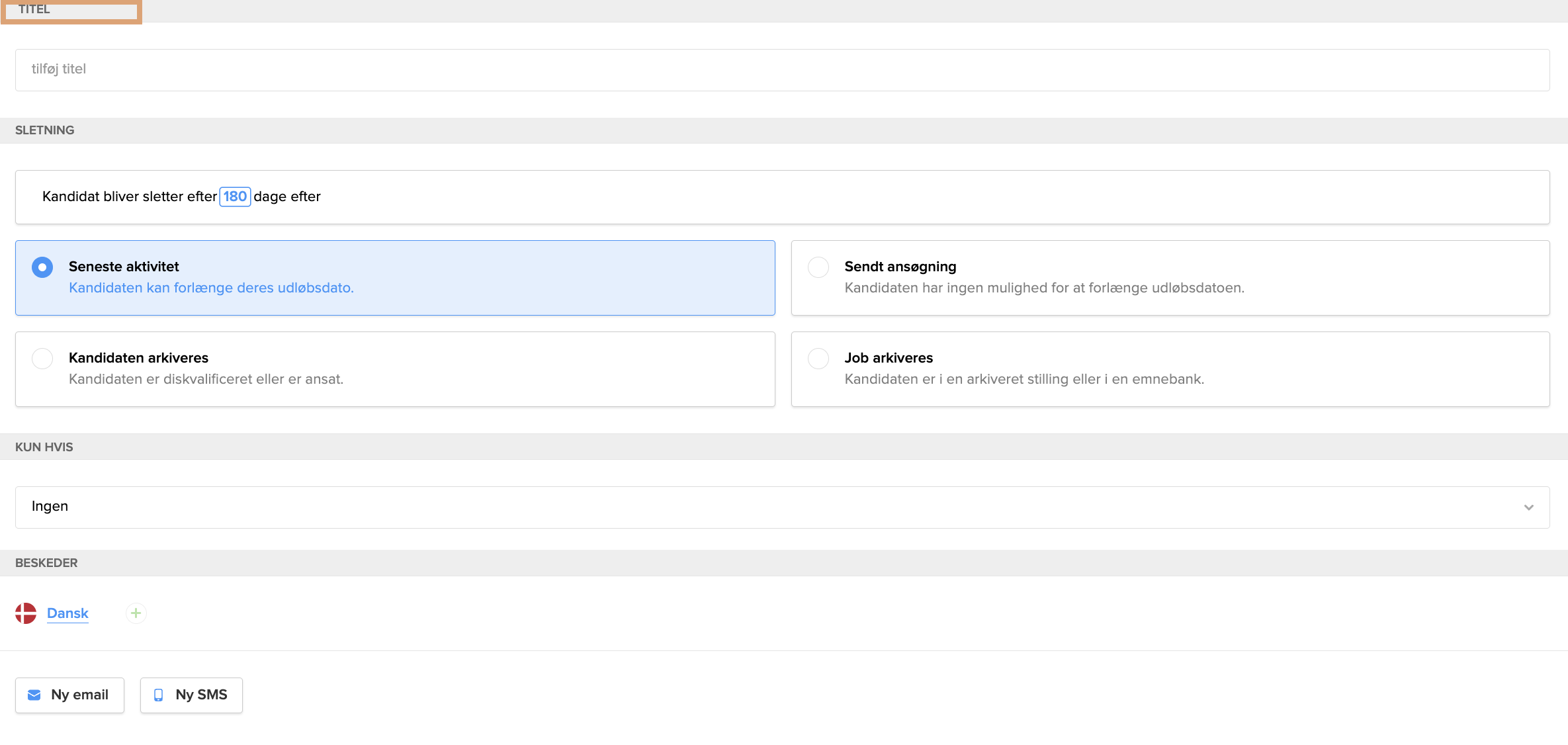The image size is (1568, 745).
Task: Click the TITEL section header
Action: (34, 9)
